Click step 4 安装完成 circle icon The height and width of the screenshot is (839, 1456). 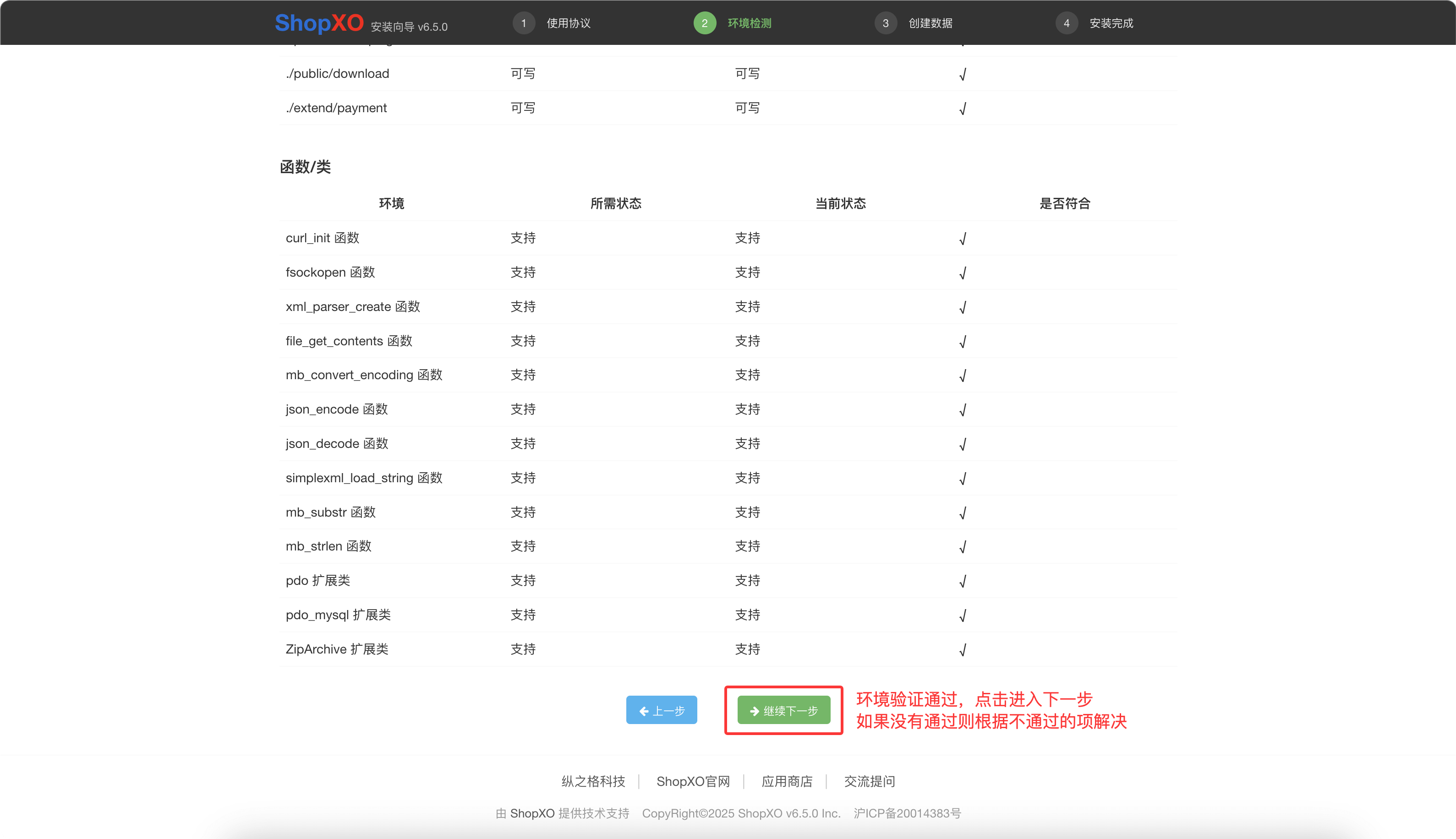pos(1067,23)
